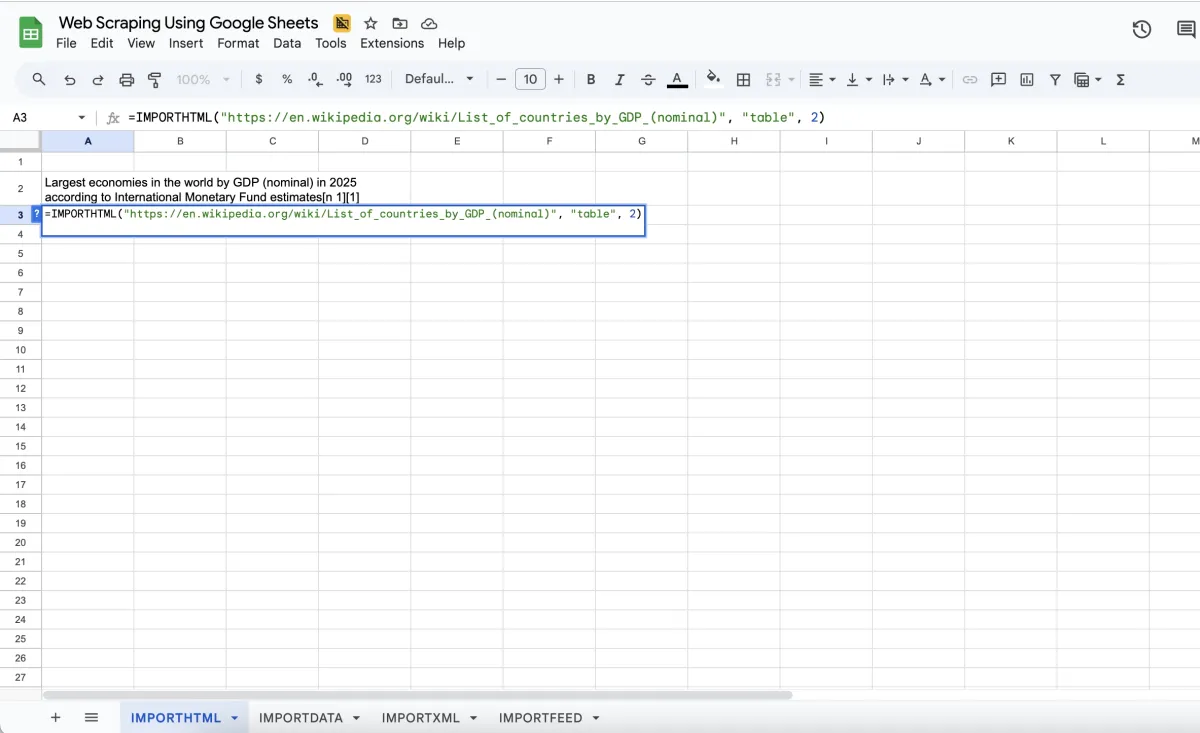Increase the font size with plus
Image resolution: width=1200 pixels, height=733 pixels.
click(x=559, y=79)
